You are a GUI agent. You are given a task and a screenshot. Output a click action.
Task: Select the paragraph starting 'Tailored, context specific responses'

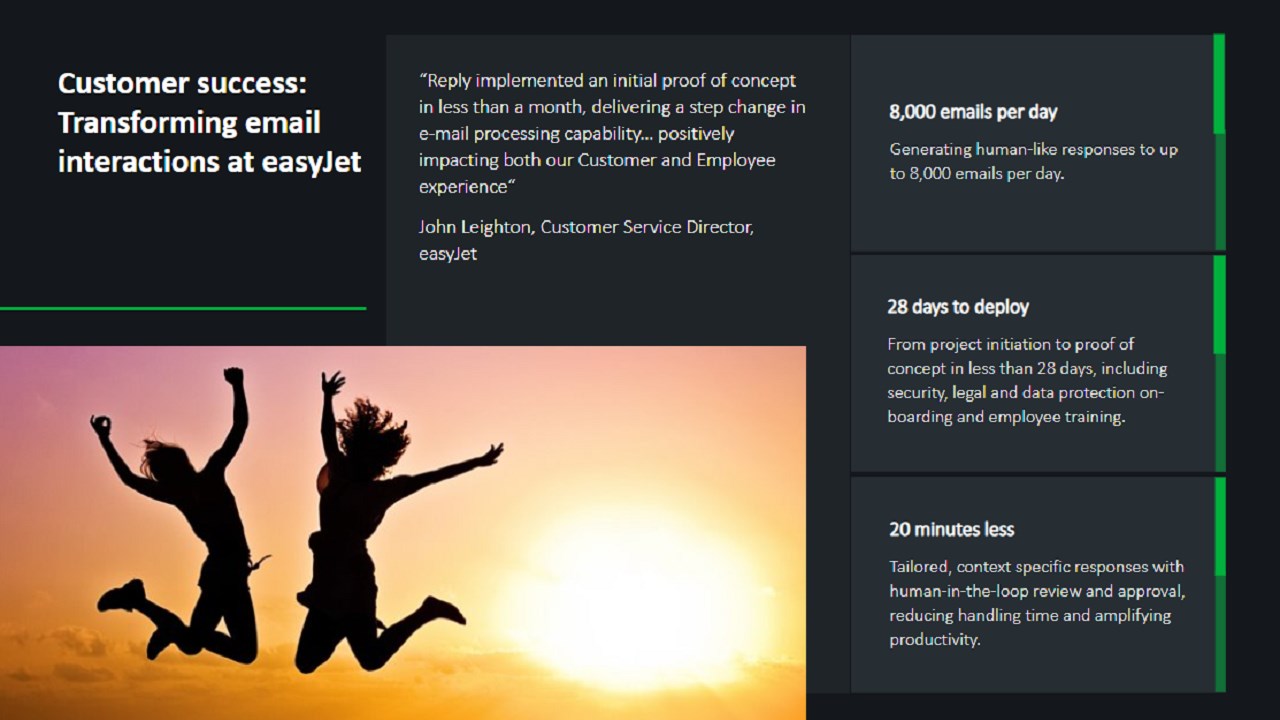pyautogui.click(x=1038, y=603)
